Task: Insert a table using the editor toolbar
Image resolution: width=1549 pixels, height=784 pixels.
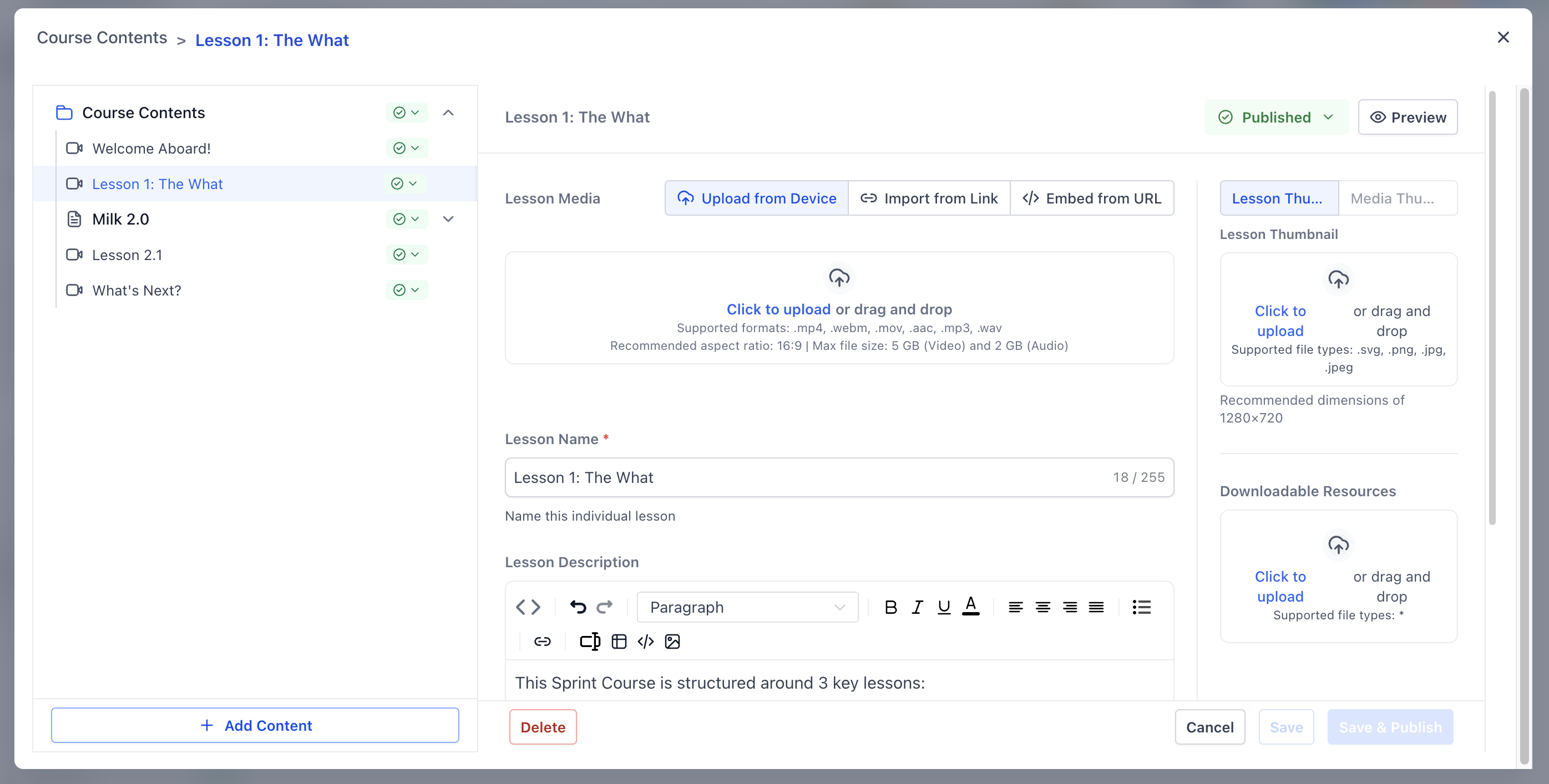Action: 619,642
